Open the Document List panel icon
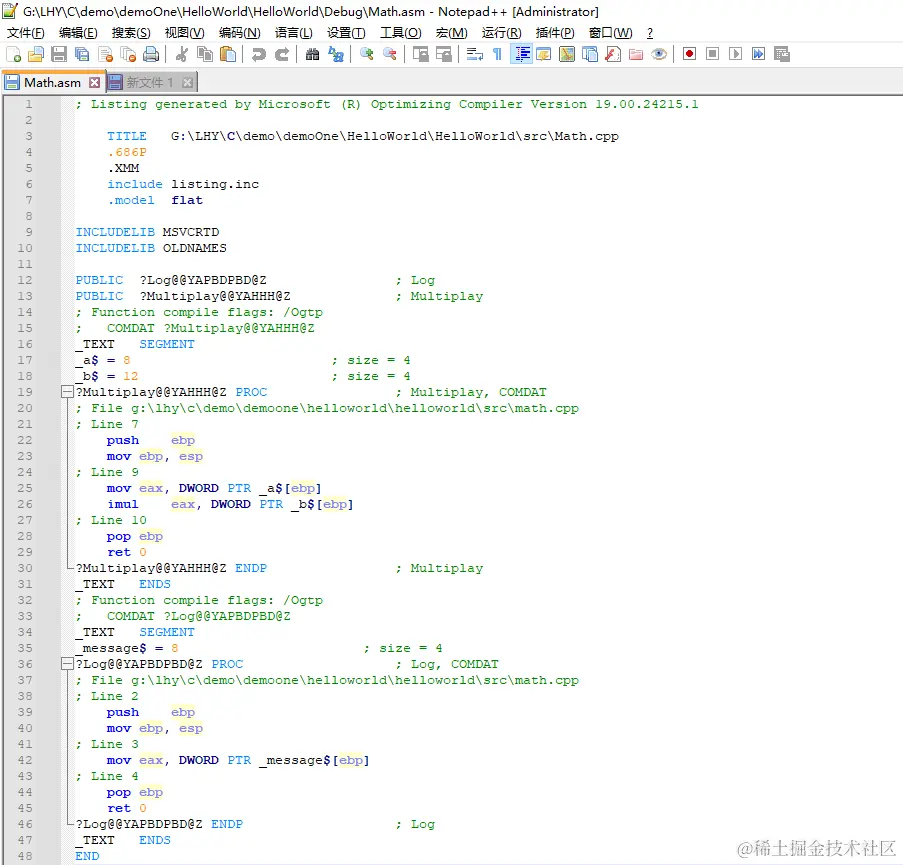 pos(590,54)
